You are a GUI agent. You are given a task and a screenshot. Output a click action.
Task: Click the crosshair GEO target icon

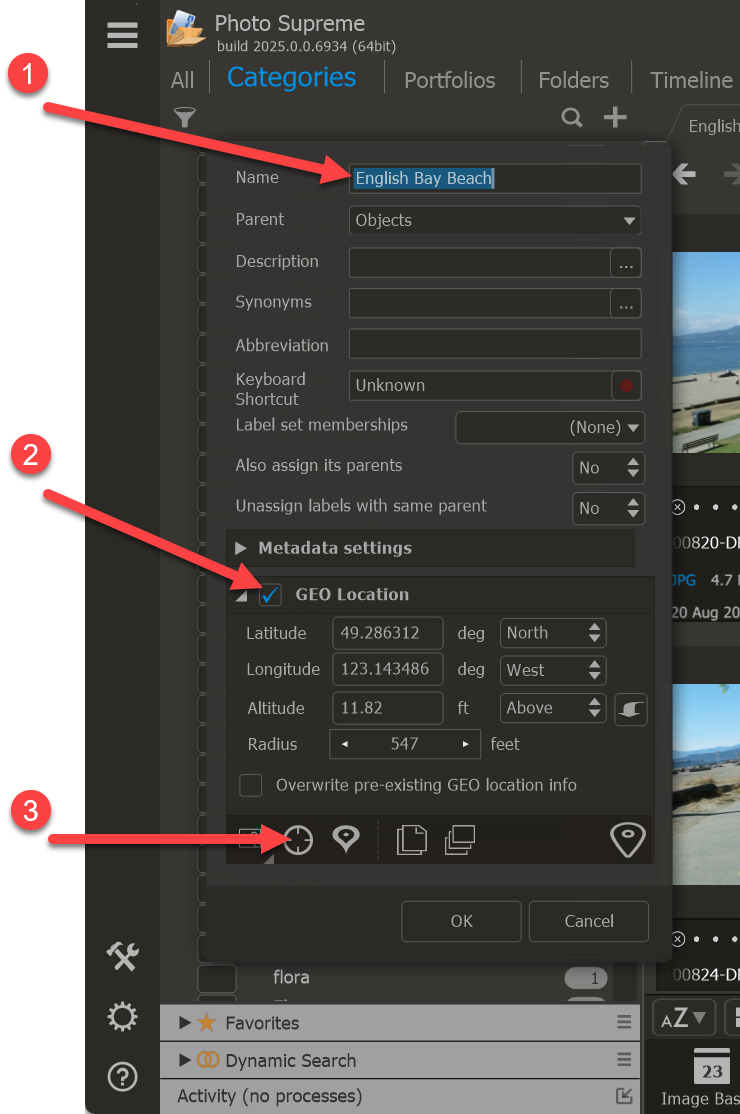point(298,840)
